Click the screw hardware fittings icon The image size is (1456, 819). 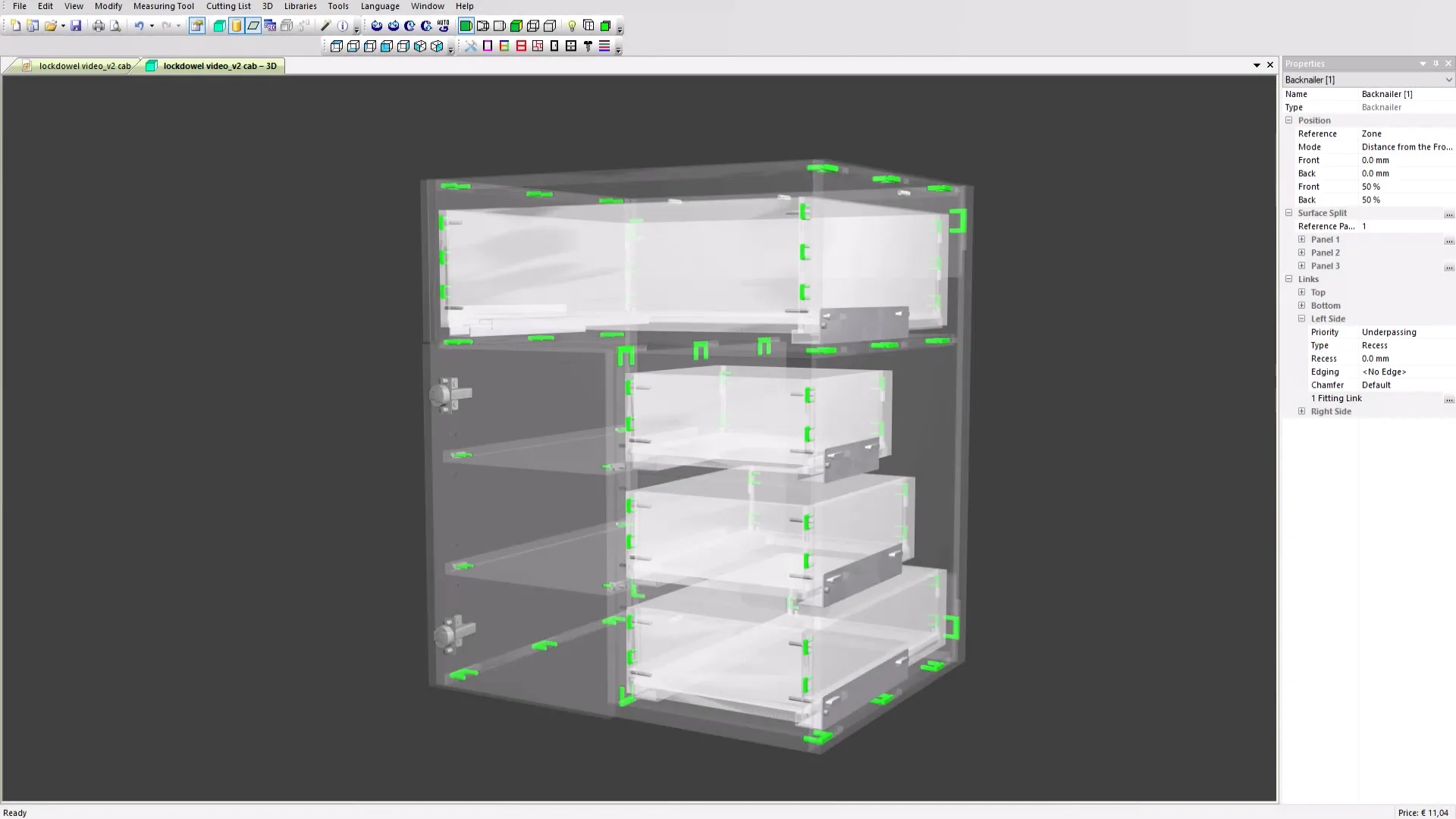(587, 46)
